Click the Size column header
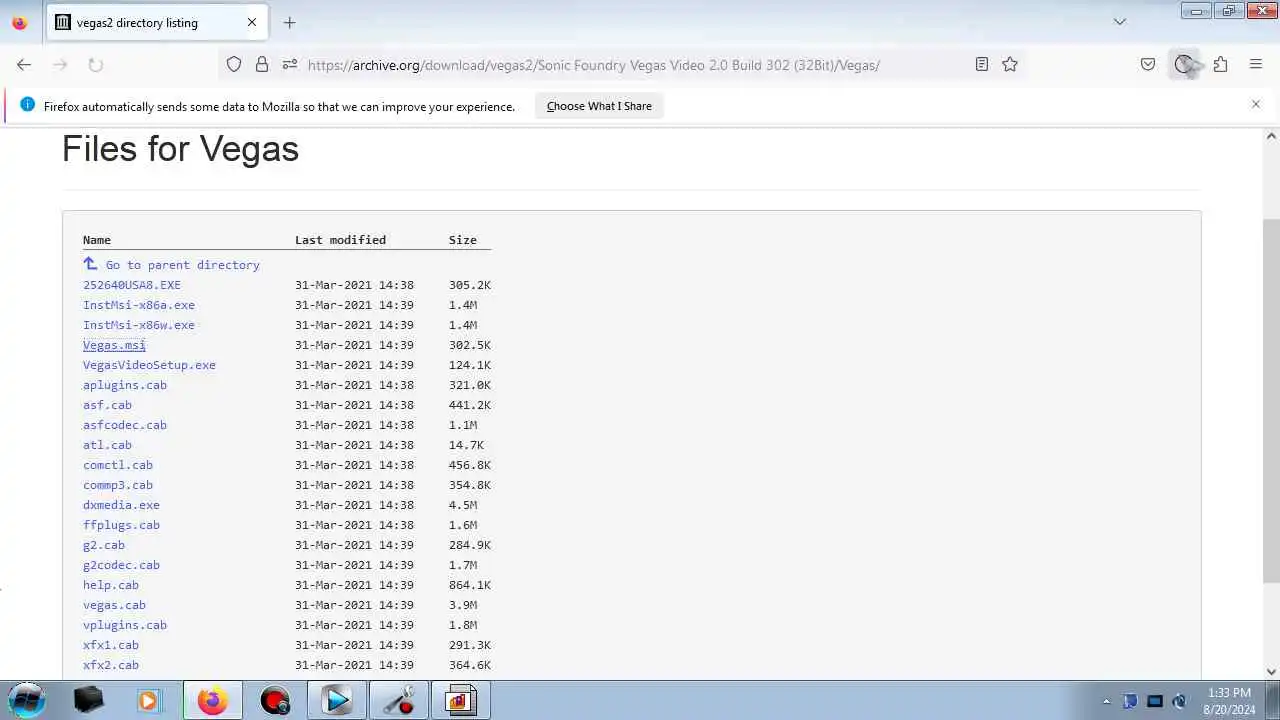This screenshot has width=1280, height=720. click(x=463, y=240)
